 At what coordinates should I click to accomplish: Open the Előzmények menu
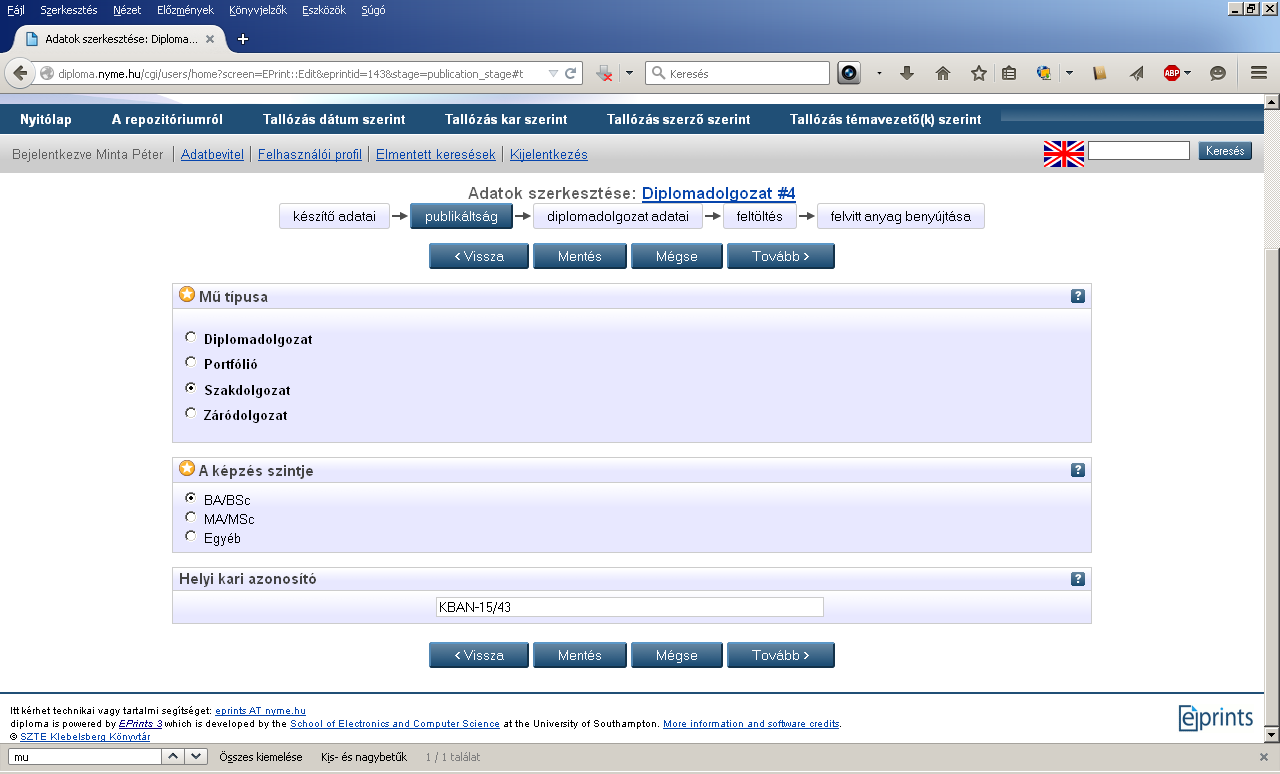click(x=184, y=10)
